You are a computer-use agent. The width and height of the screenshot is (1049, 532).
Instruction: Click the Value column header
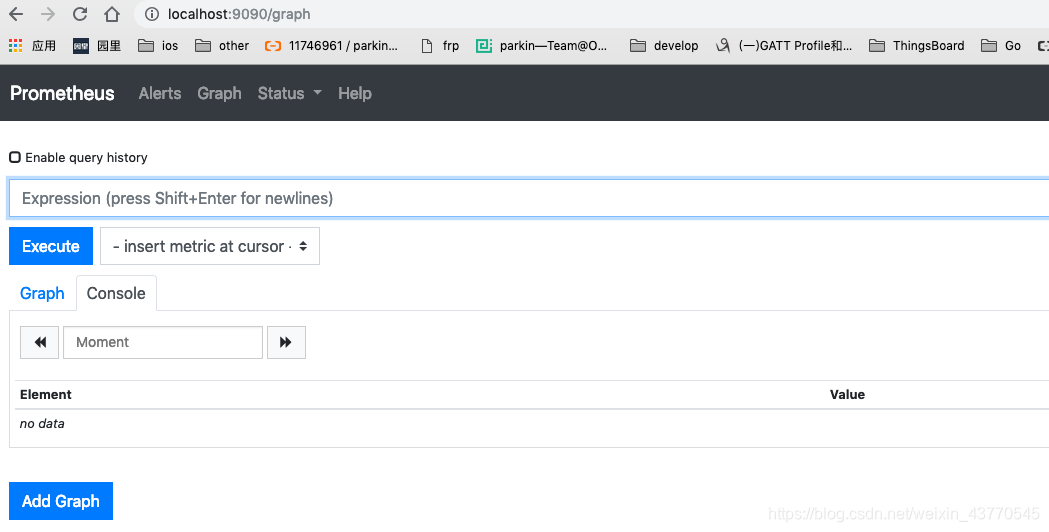tap(848, 394)
